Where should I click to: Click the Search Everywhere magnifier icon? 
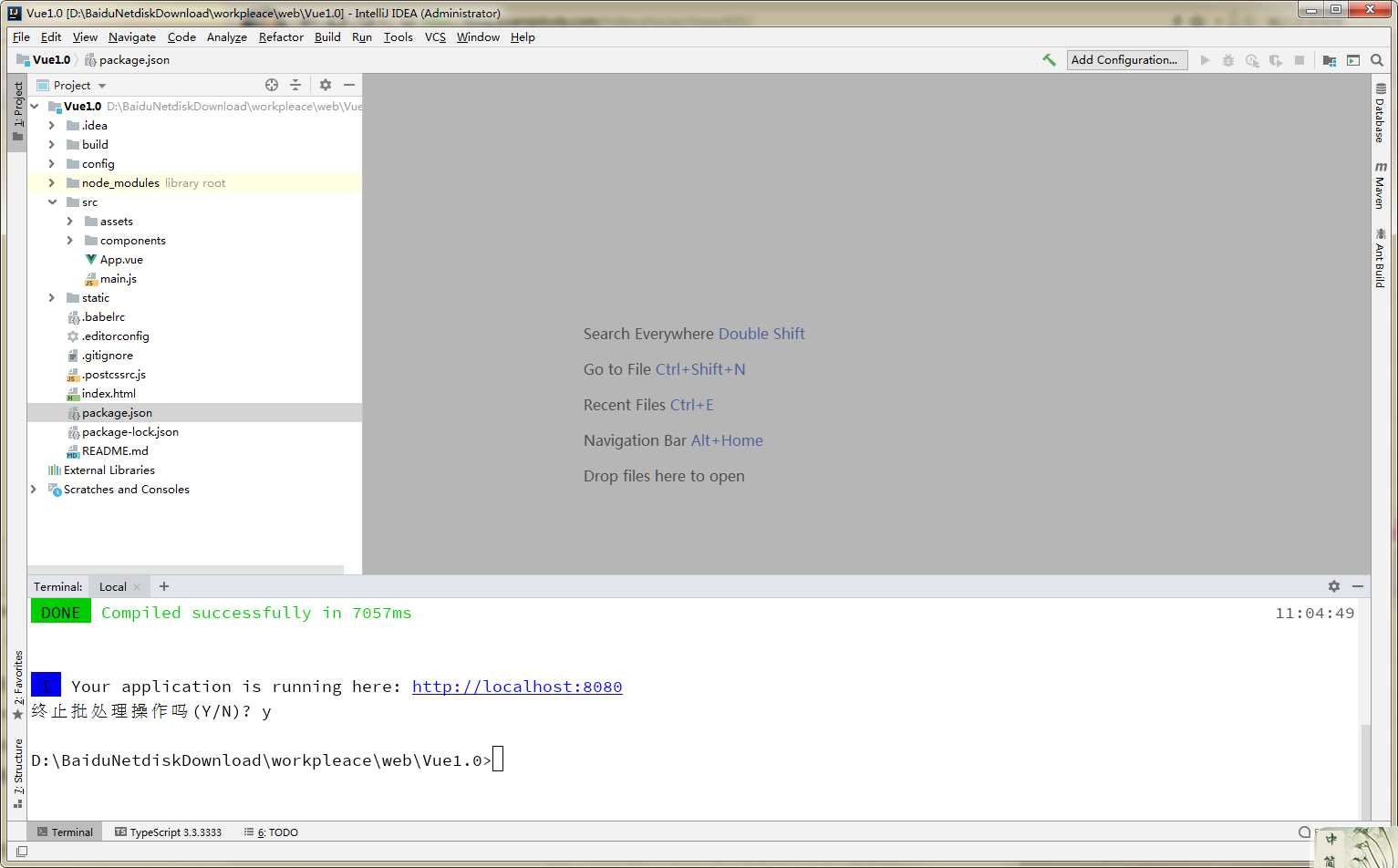coord(1377,60)
